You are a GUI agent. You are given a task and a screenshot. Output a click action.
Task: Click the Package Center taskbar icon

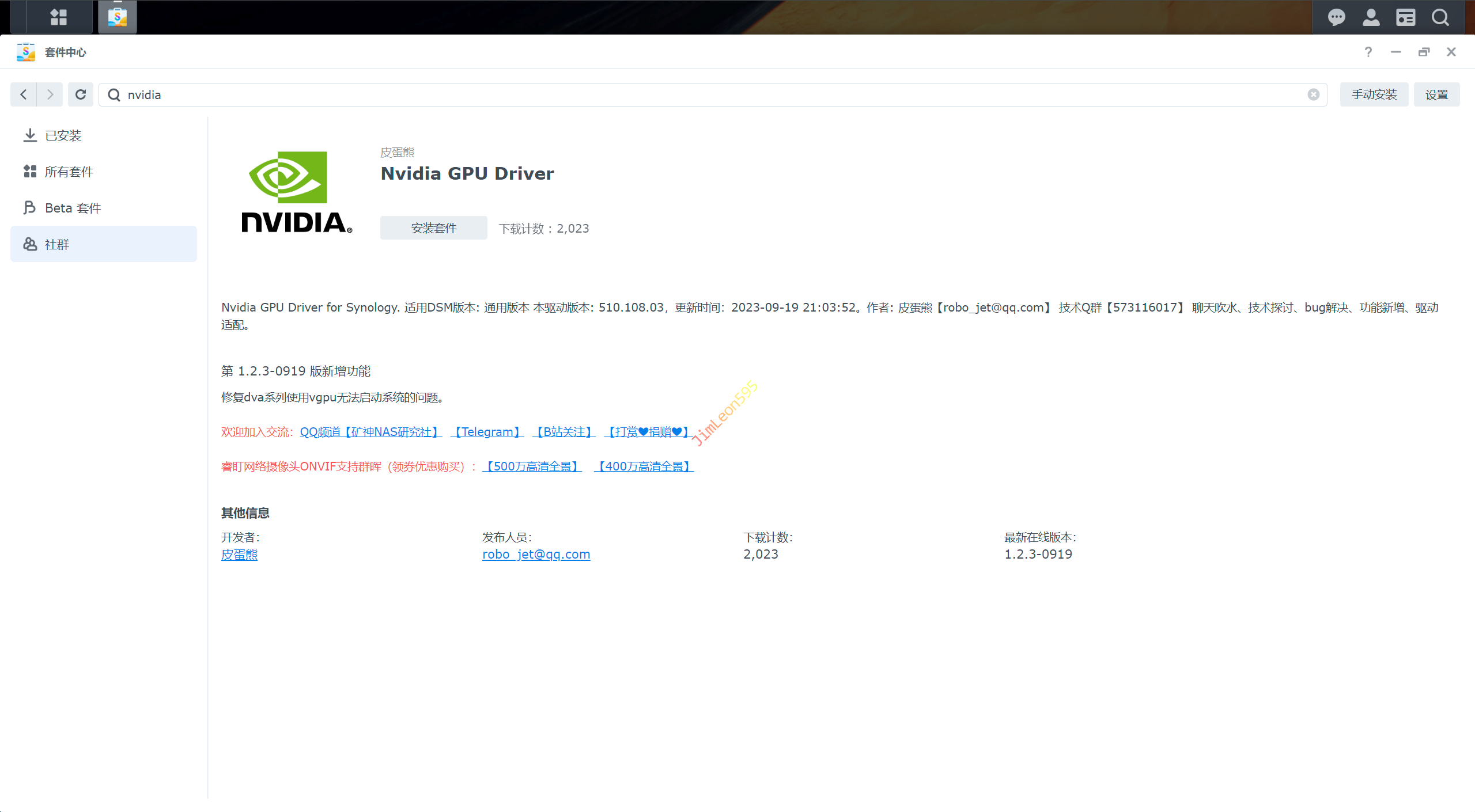point(118,17)
